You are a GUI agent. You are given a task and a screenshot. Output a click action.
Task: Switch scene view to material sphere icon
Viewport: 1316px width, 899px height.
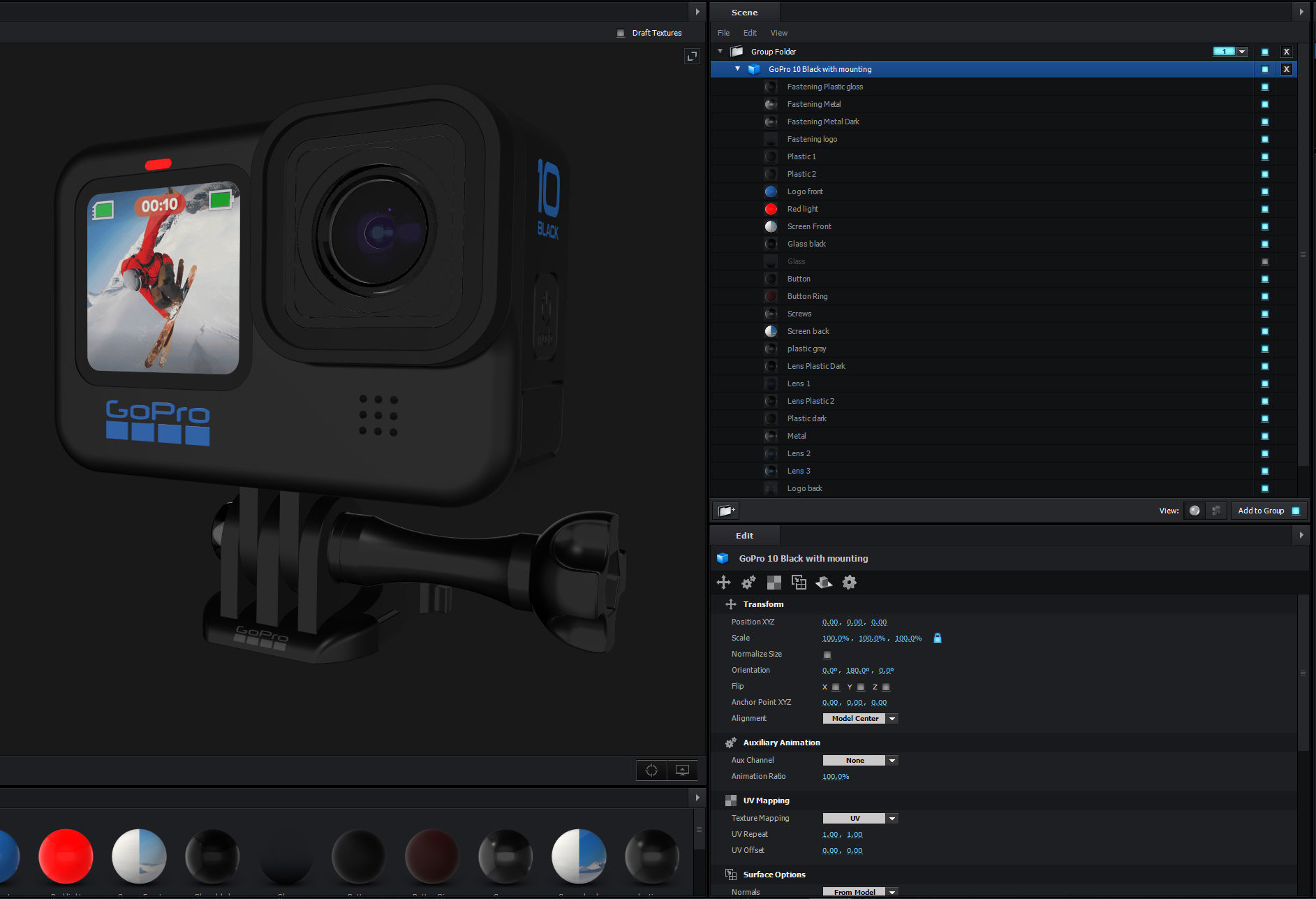[x=1195, y=511]
